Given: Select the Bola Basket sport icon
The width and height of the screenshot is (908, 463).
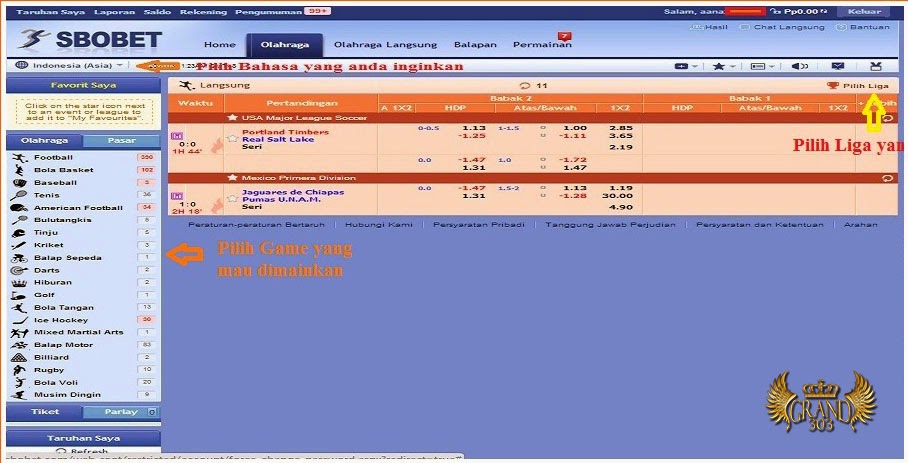Looking at the screenshot, I should coord(19,170).
